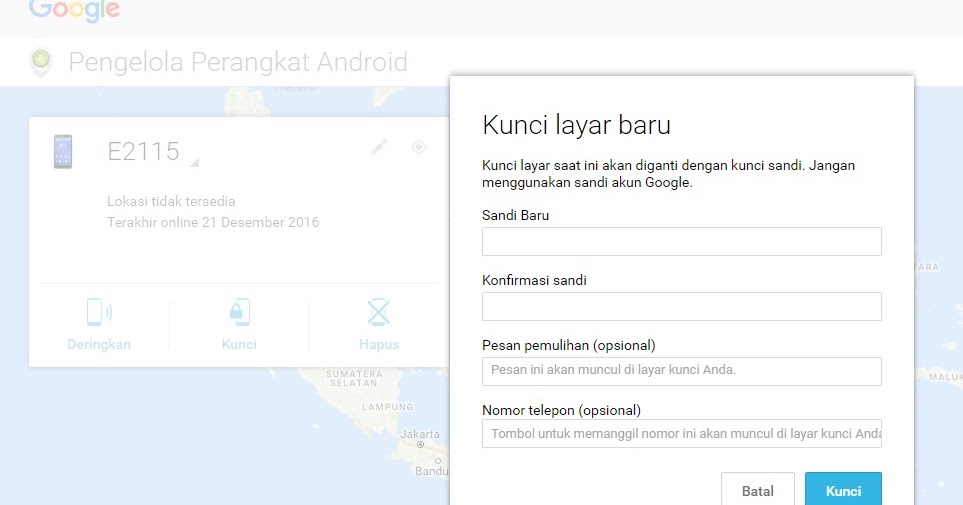
Task: Click the LAMPUNG label on the map
Action: point(388,407)
